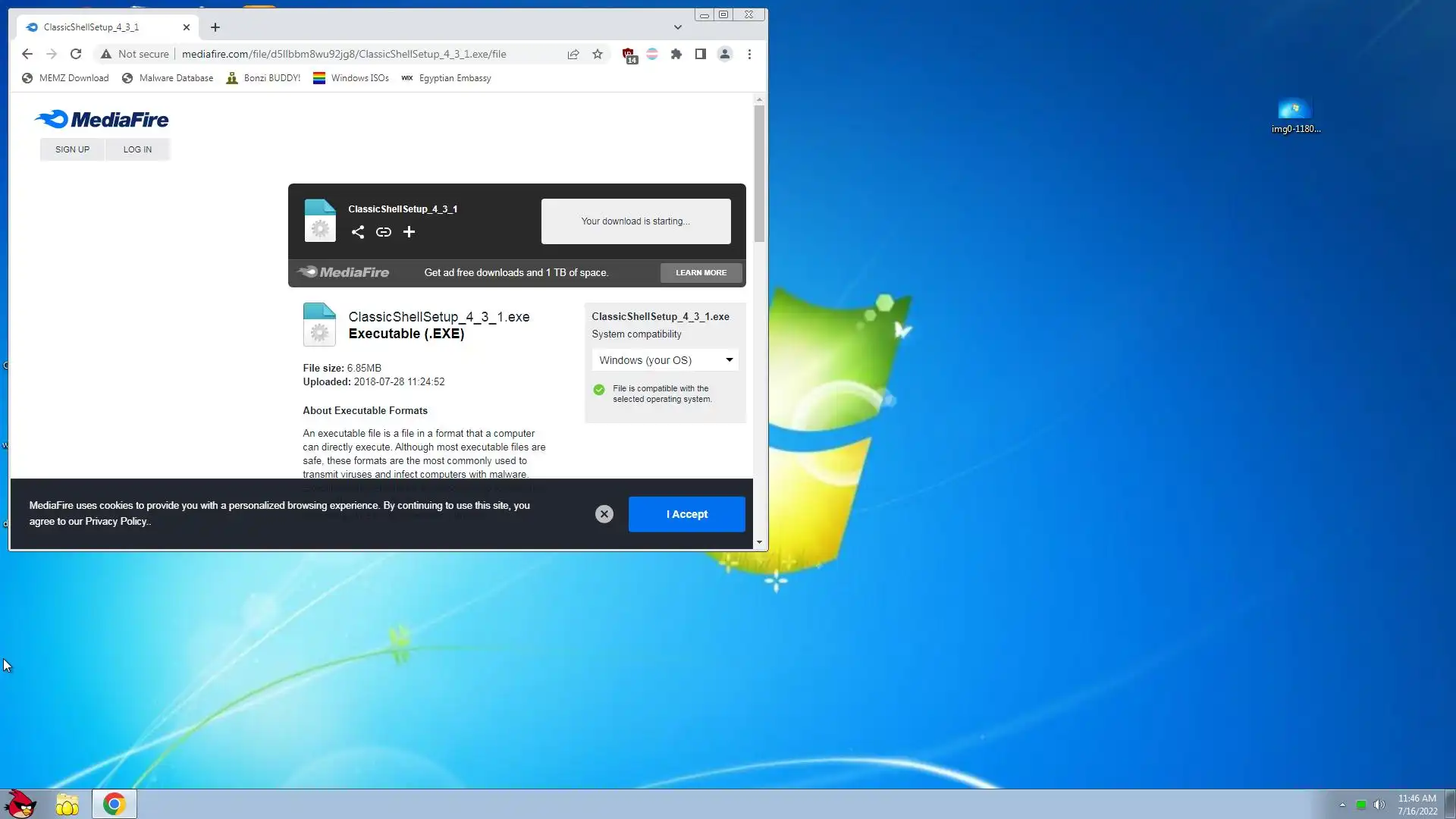Open the Windows ISOs bookmark
Screen dimensions: 1456x819
351,78
